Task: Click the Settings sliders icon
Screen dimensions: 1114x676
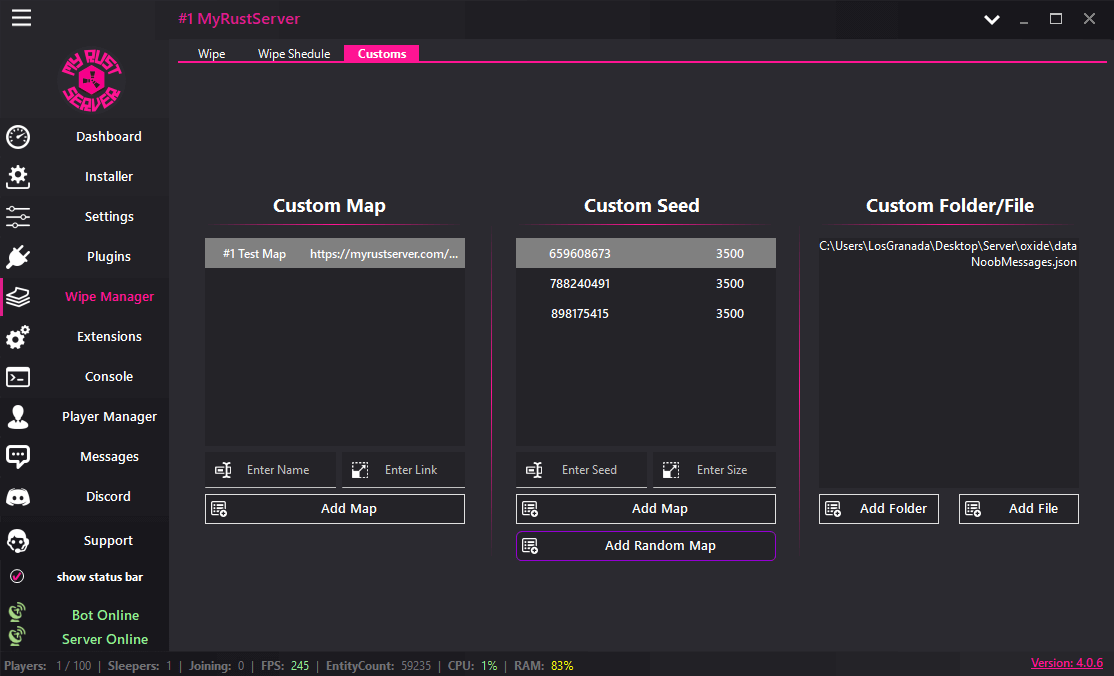Action: click(18, 217)
